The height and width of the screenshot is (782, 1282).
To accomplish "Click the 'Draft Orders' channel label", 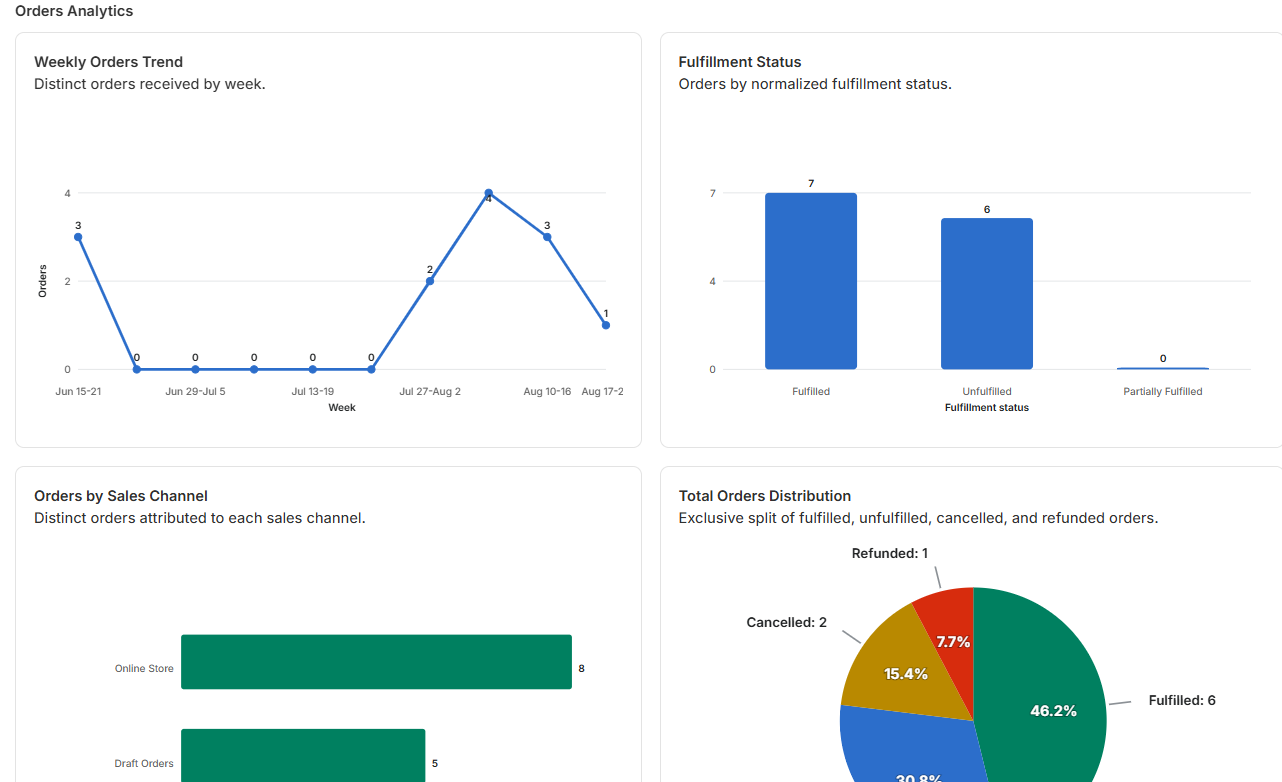I will (x=144, y=763).
